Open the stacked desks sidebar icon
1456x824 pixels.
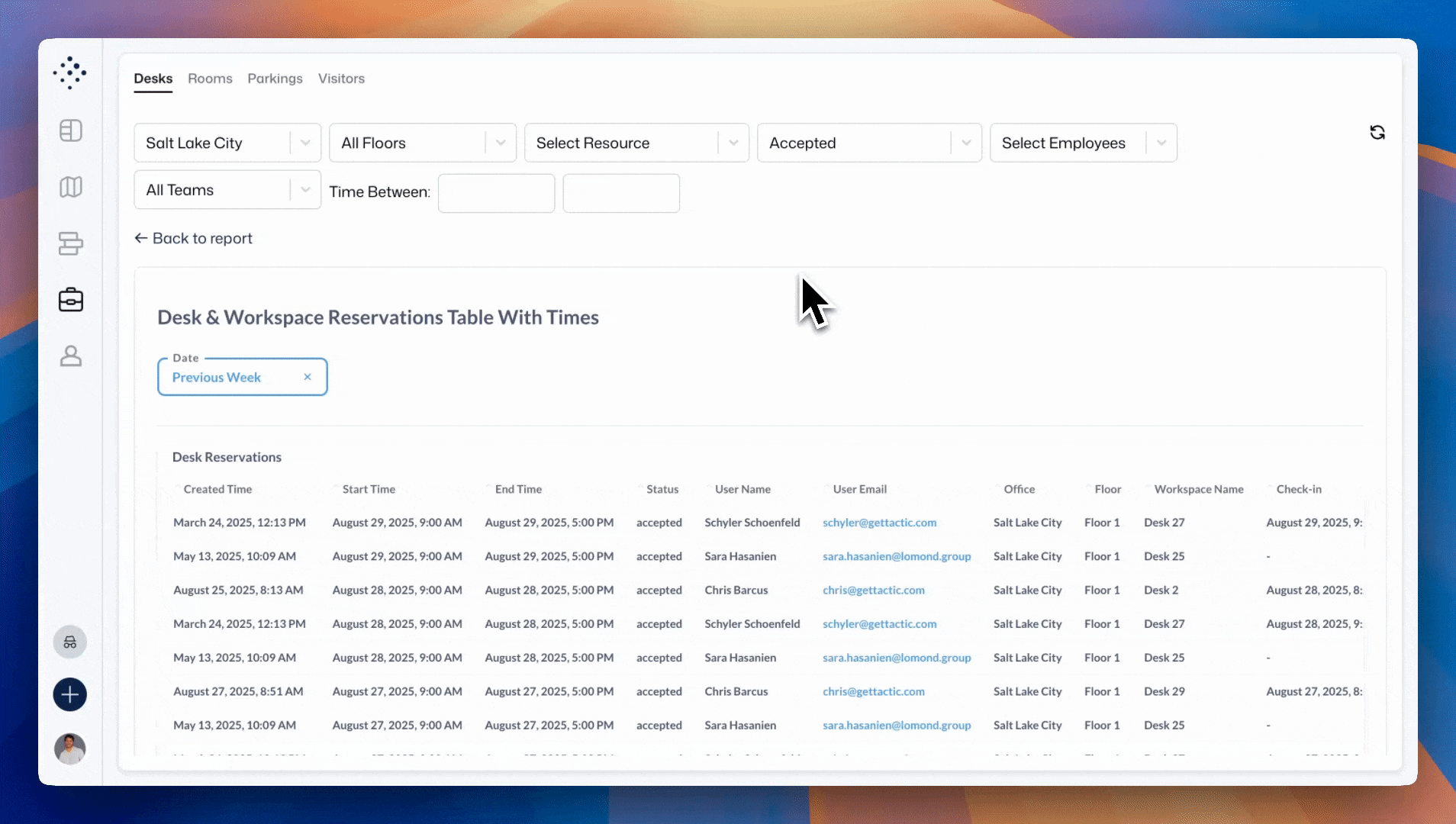[x=70, y=243]
